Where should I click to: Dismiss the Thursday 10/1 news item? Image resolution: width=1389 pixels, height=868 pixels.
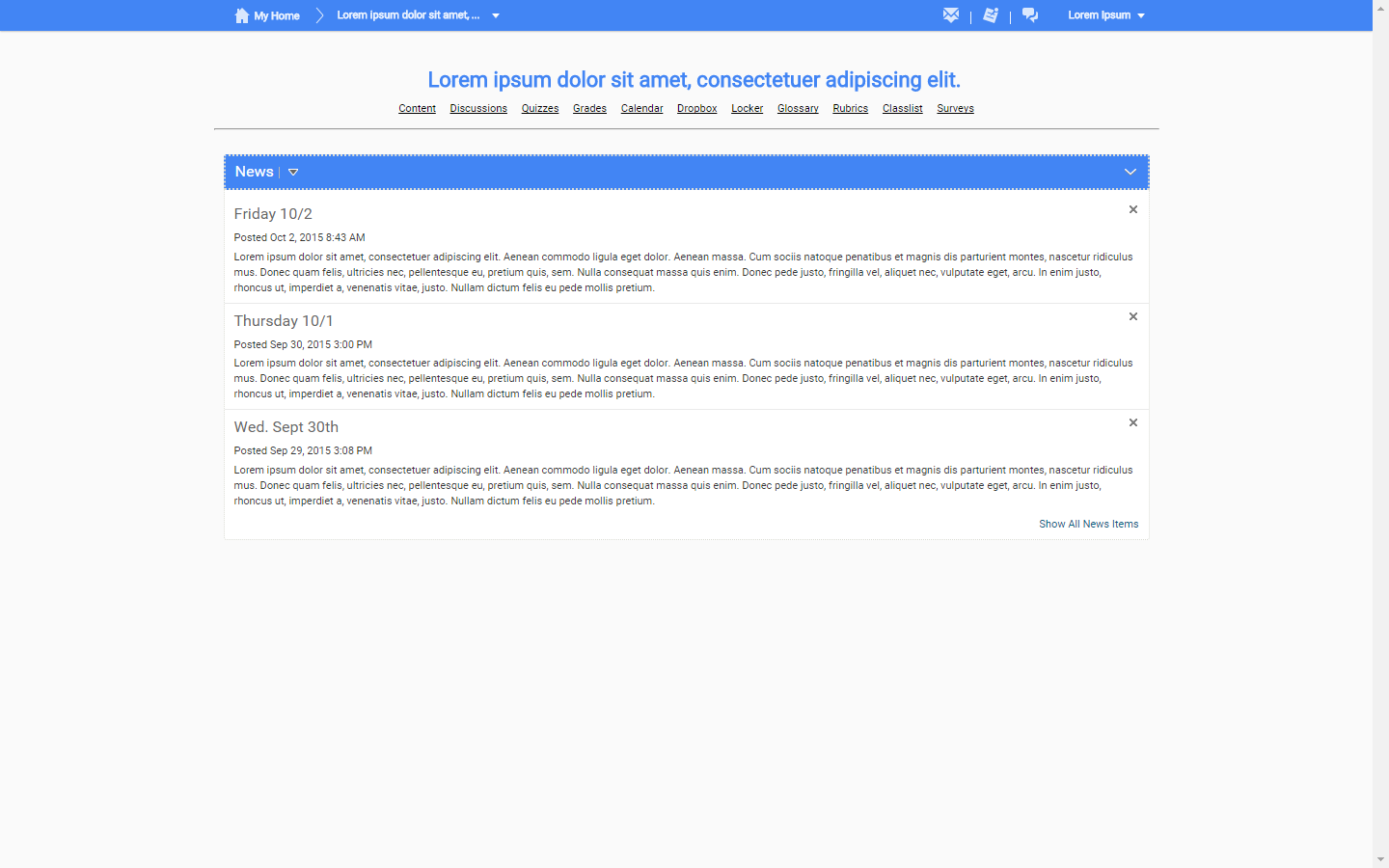point(1133,316)
